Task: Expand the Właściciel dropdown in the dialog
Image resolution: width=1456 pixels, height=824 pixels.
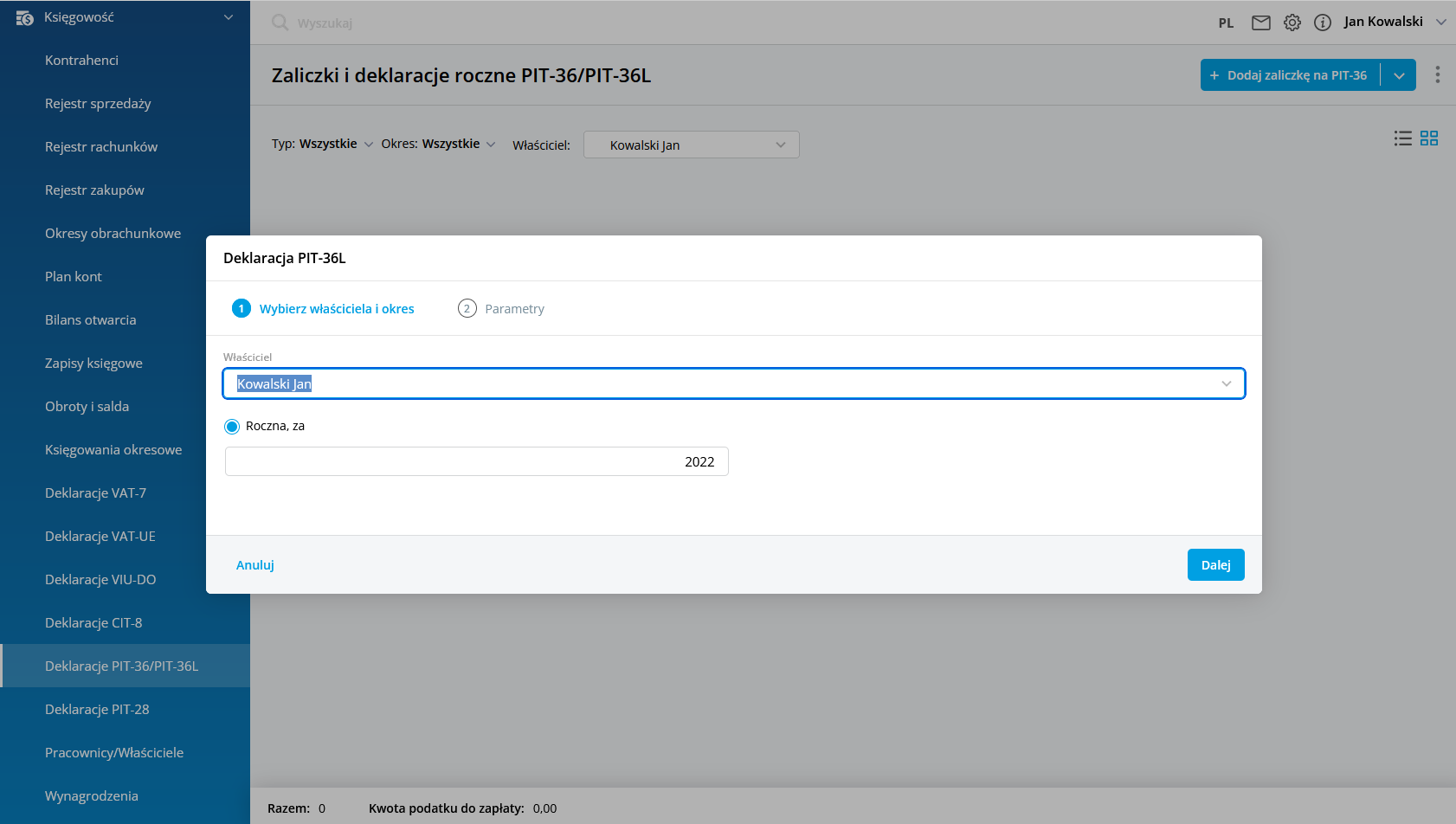Action: [x=1226, y=384]
